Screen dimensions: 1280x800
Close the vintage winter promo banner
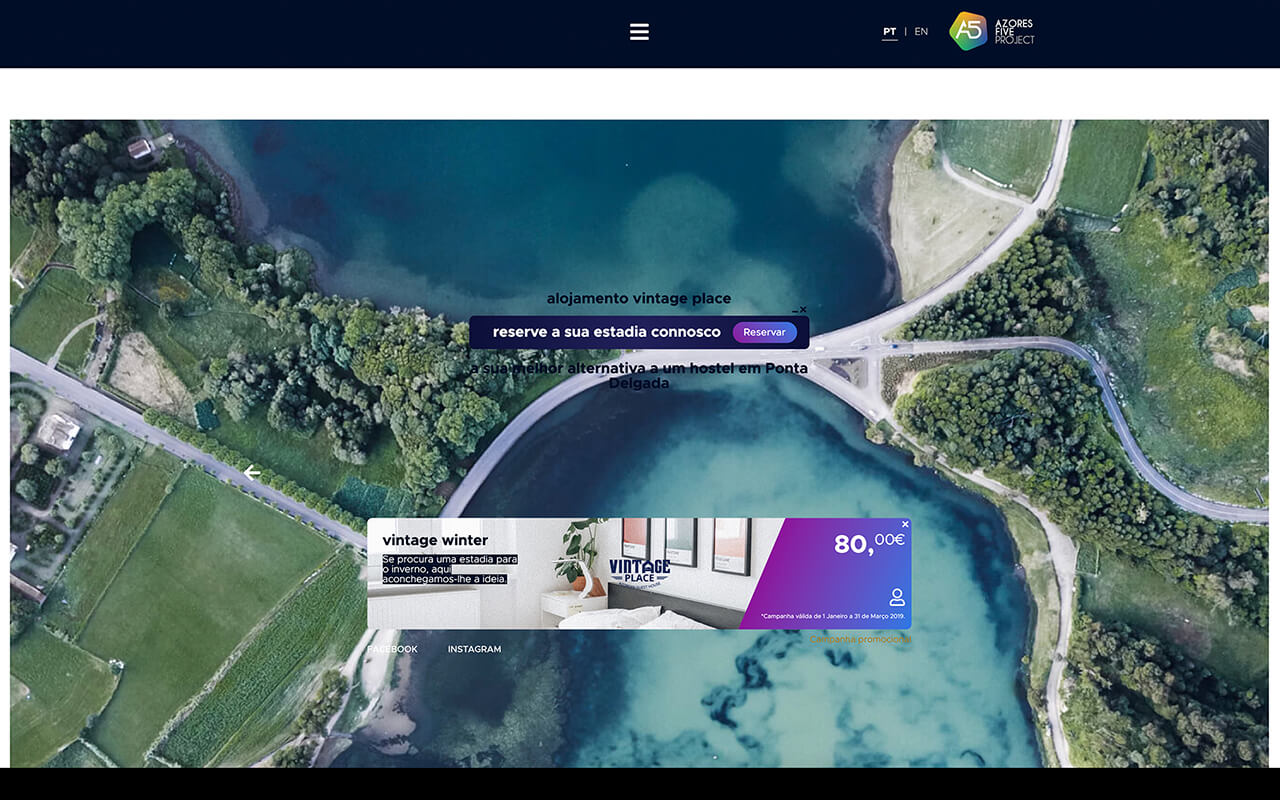905,524
